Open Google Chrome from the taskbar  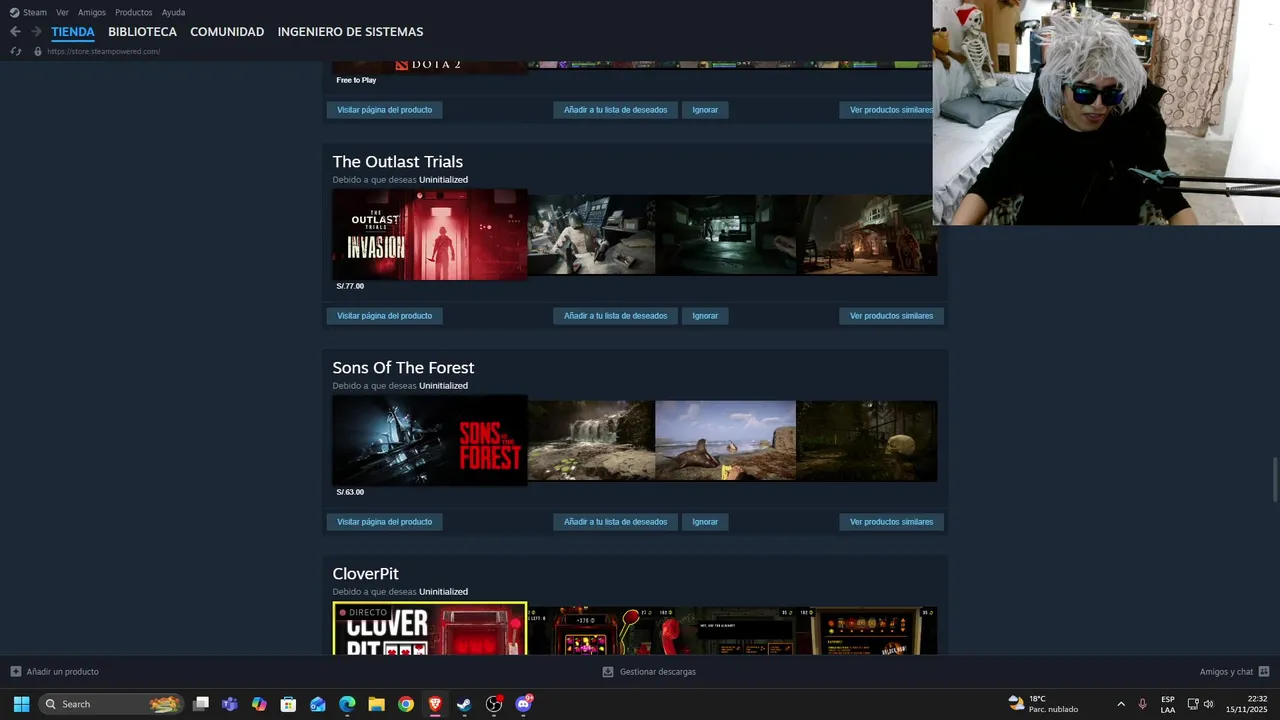click(405, 704)
